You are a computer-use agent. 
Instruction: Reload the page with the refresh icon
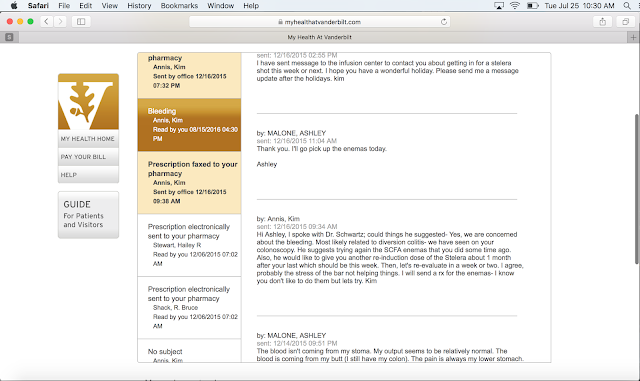444,22
